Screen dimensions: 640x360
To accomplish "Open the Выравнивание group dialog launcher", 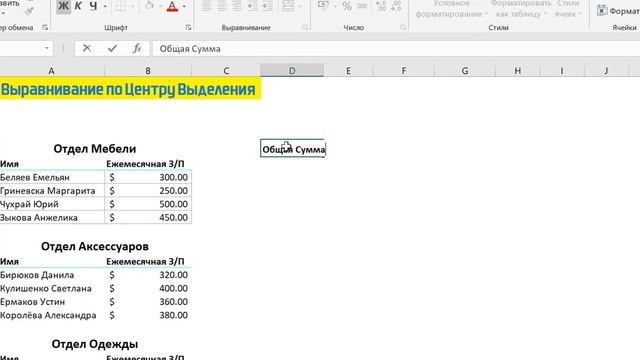I will (305, 28).
